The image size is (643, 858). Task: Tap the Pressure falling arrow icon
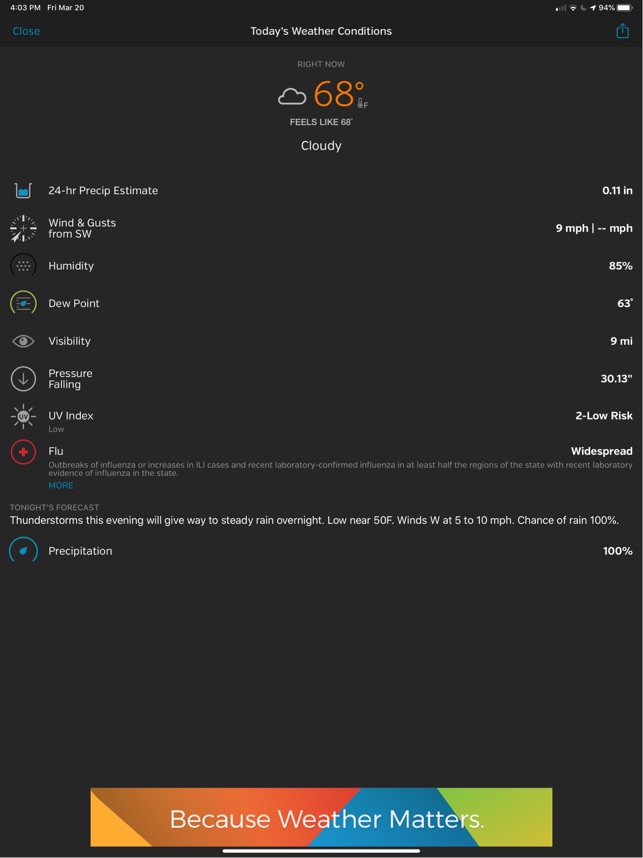(23, 379)
